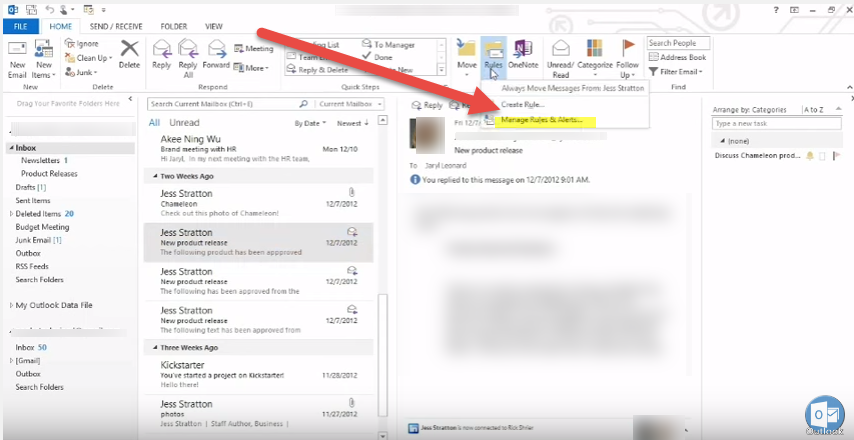Open the Follow Up flag menu
Image resolution: width=854 pixels, height=440 pixels.
(627, 59)
